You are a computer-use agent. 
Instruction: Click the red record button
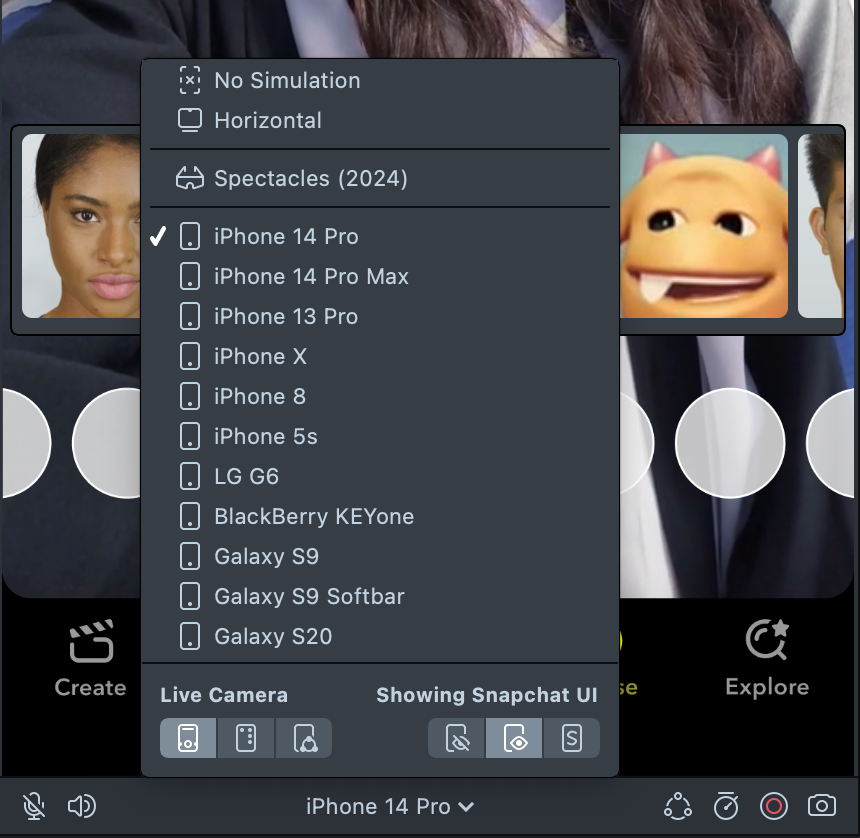pyautogui.click(x=774, y=806)
